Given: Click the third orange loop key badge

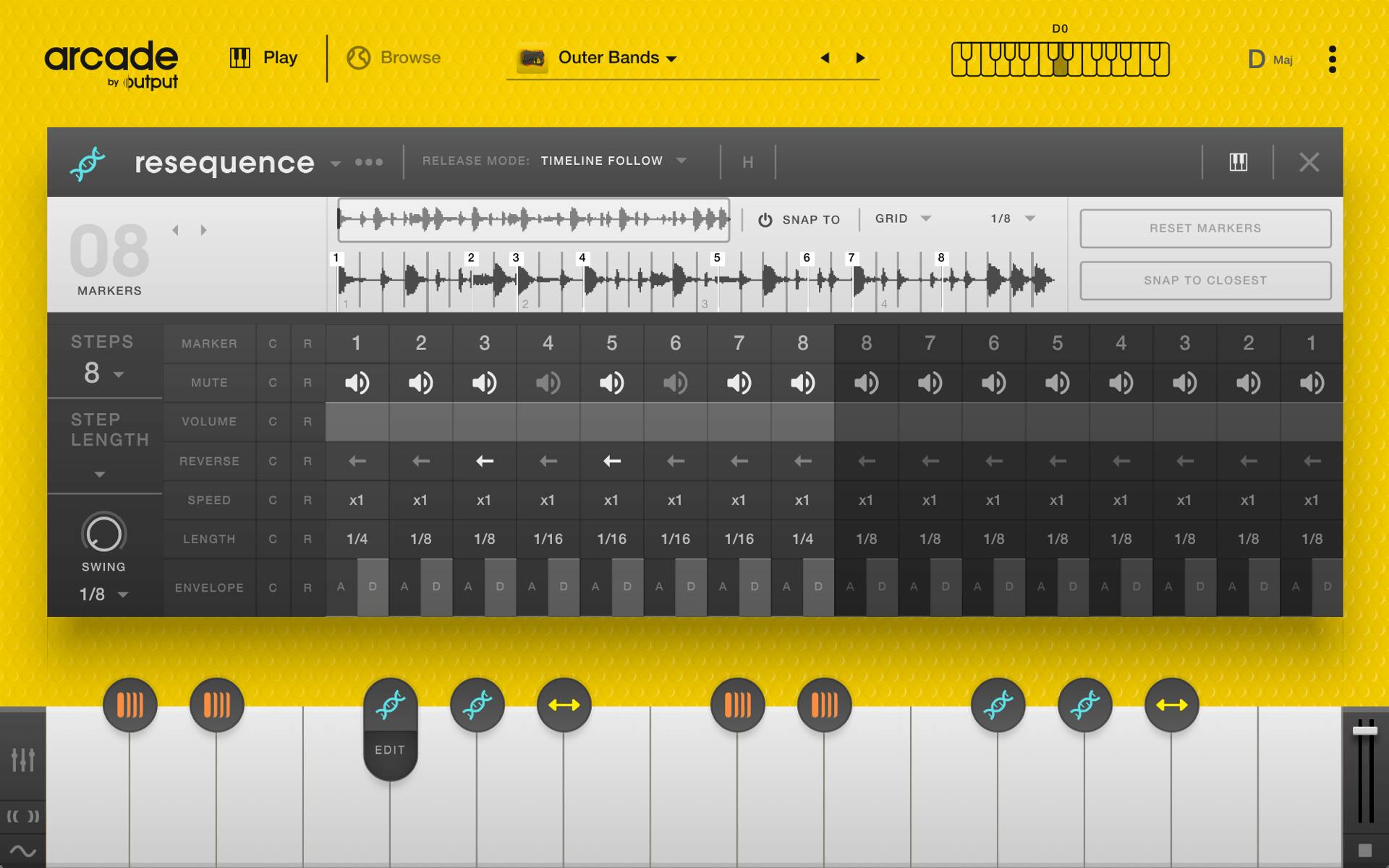Looking at the screenshot, I should pyautogui.click(x=738, y=705).
